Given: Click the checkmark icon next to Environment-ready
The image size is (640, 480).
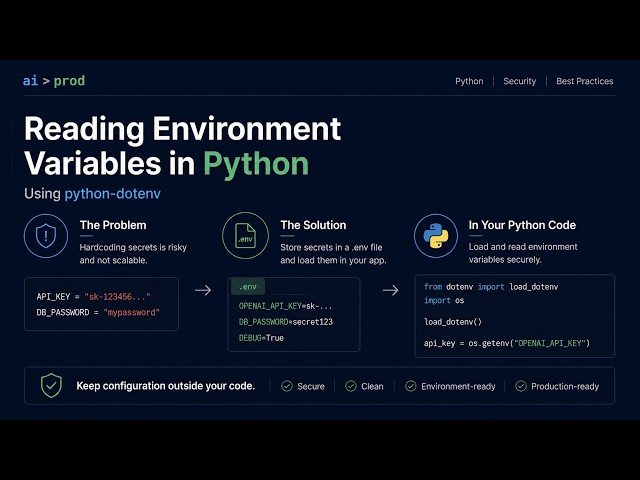Looking at the screenshot, I should pos(411,386).
